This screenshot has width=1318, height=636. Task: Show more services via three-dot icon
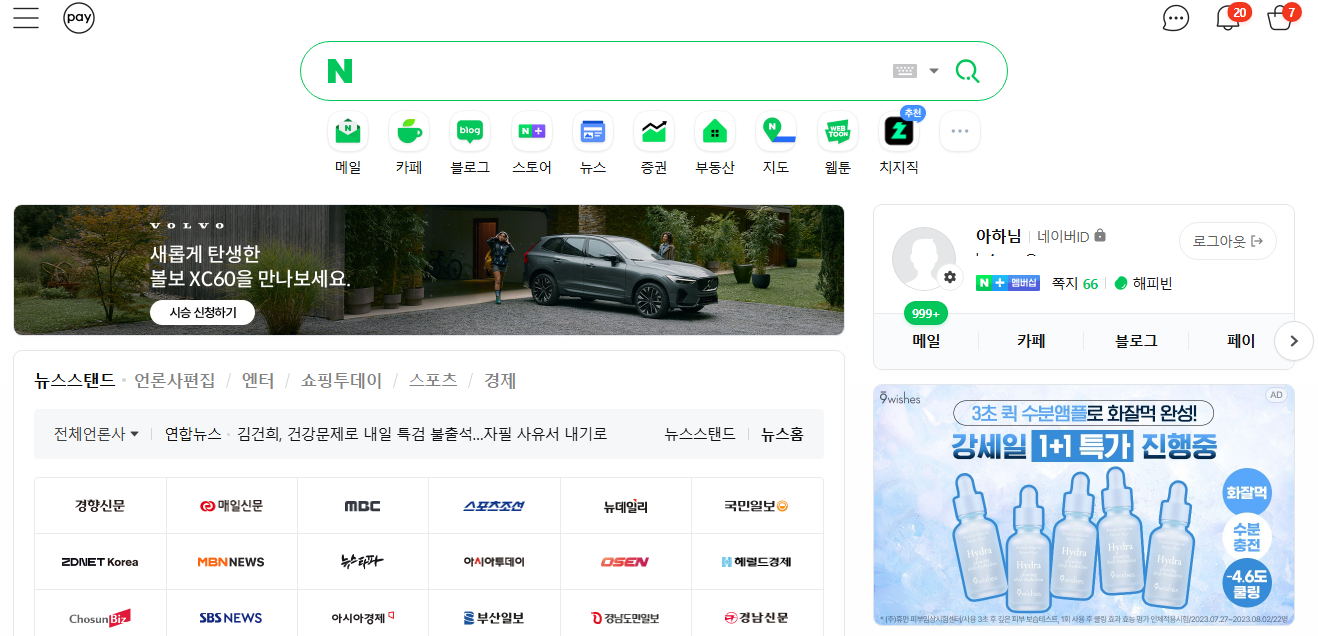960,131
